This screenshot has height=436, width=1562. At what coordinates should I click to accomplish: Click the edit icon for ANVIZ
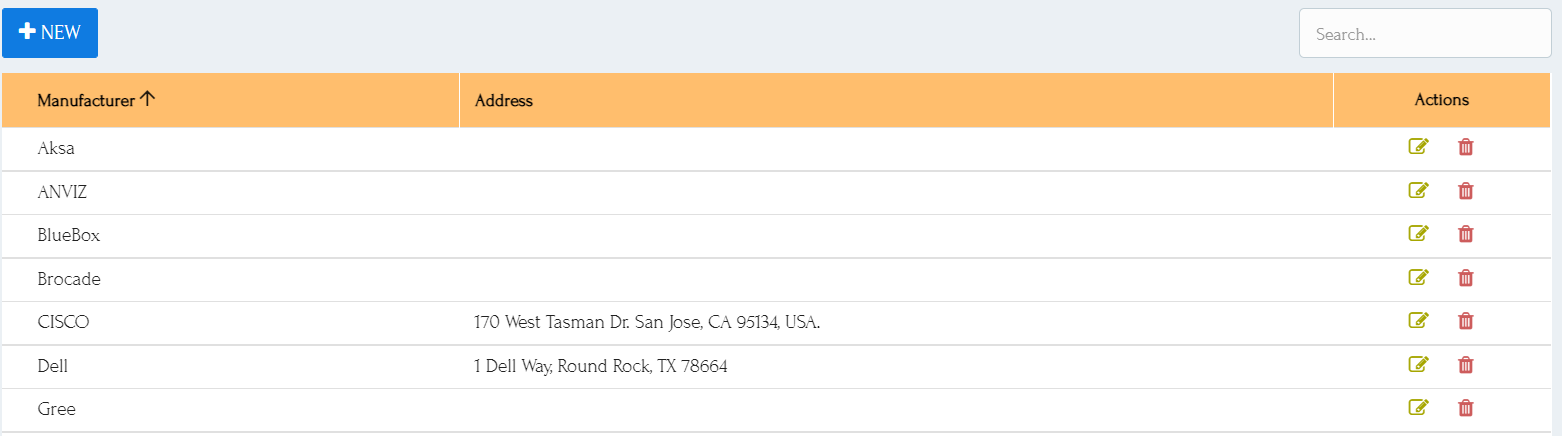coord(1418,190)
